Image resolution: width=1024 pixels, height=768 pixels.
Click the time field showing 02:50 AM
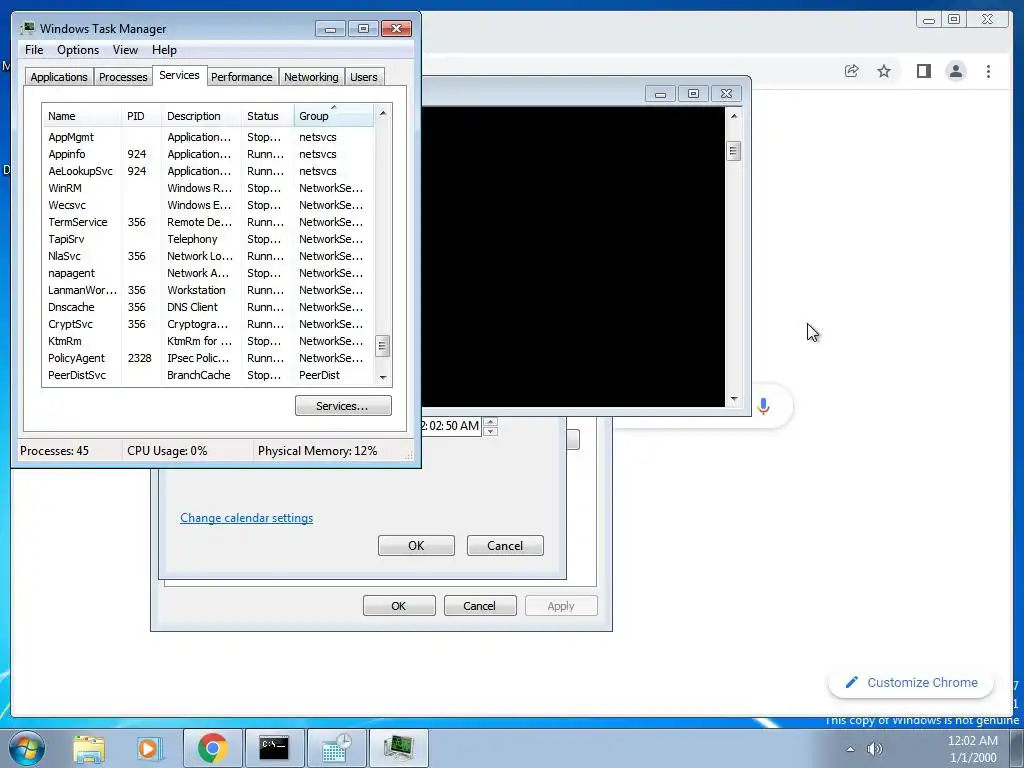(x=452, y=426)
